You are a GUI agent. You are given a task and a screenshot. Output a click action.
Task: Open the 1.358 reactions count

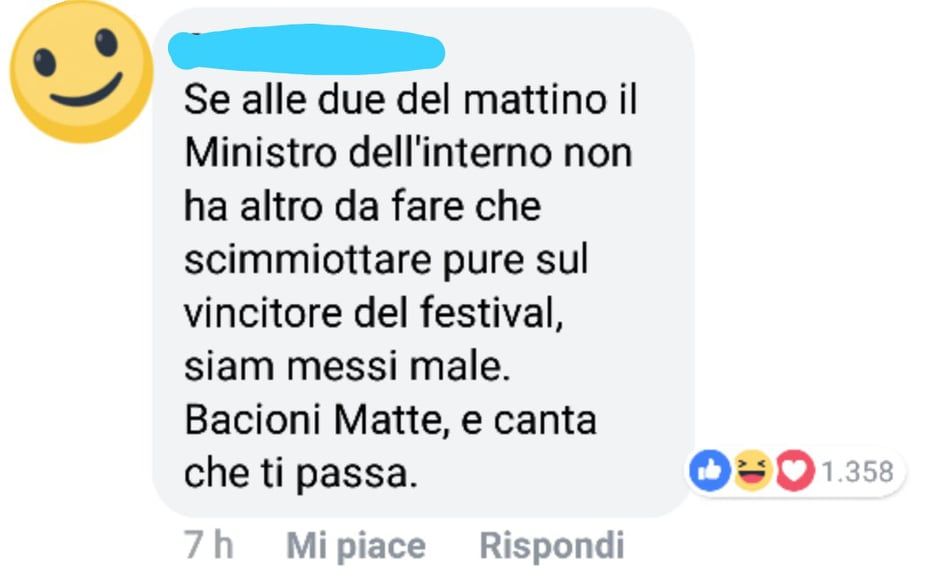(x=857, y=471)
